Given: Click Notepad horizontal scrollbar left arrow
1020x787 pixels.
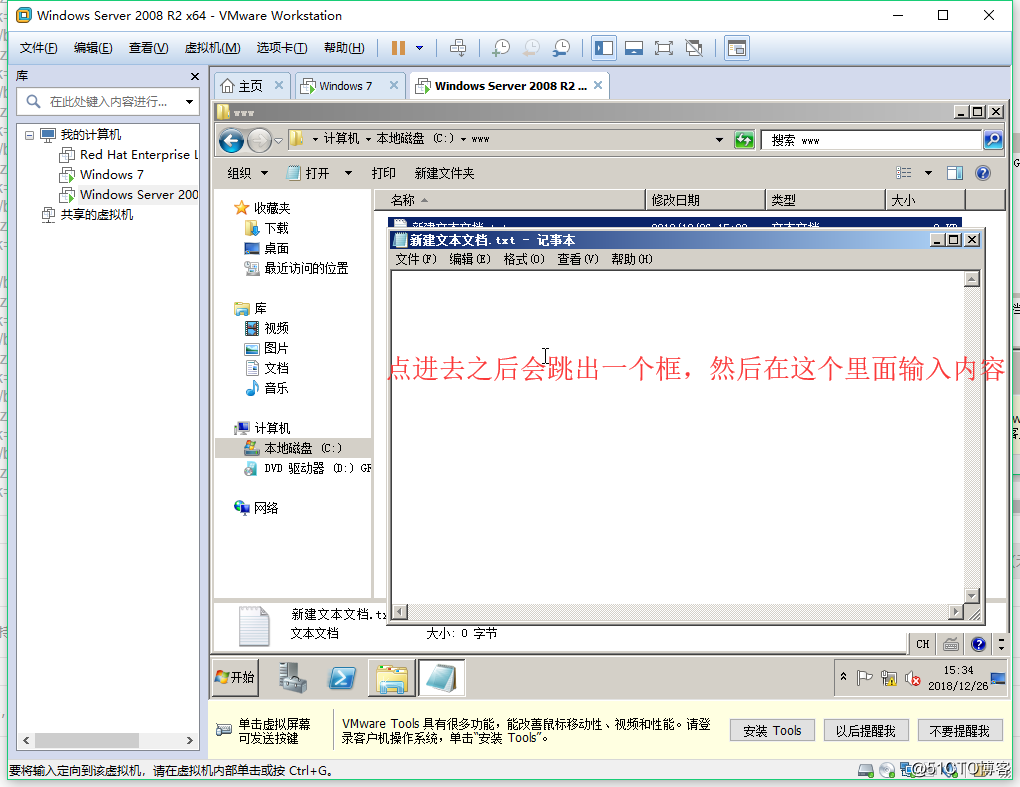Looking at the screenshot, I should (x=400, y=612).
